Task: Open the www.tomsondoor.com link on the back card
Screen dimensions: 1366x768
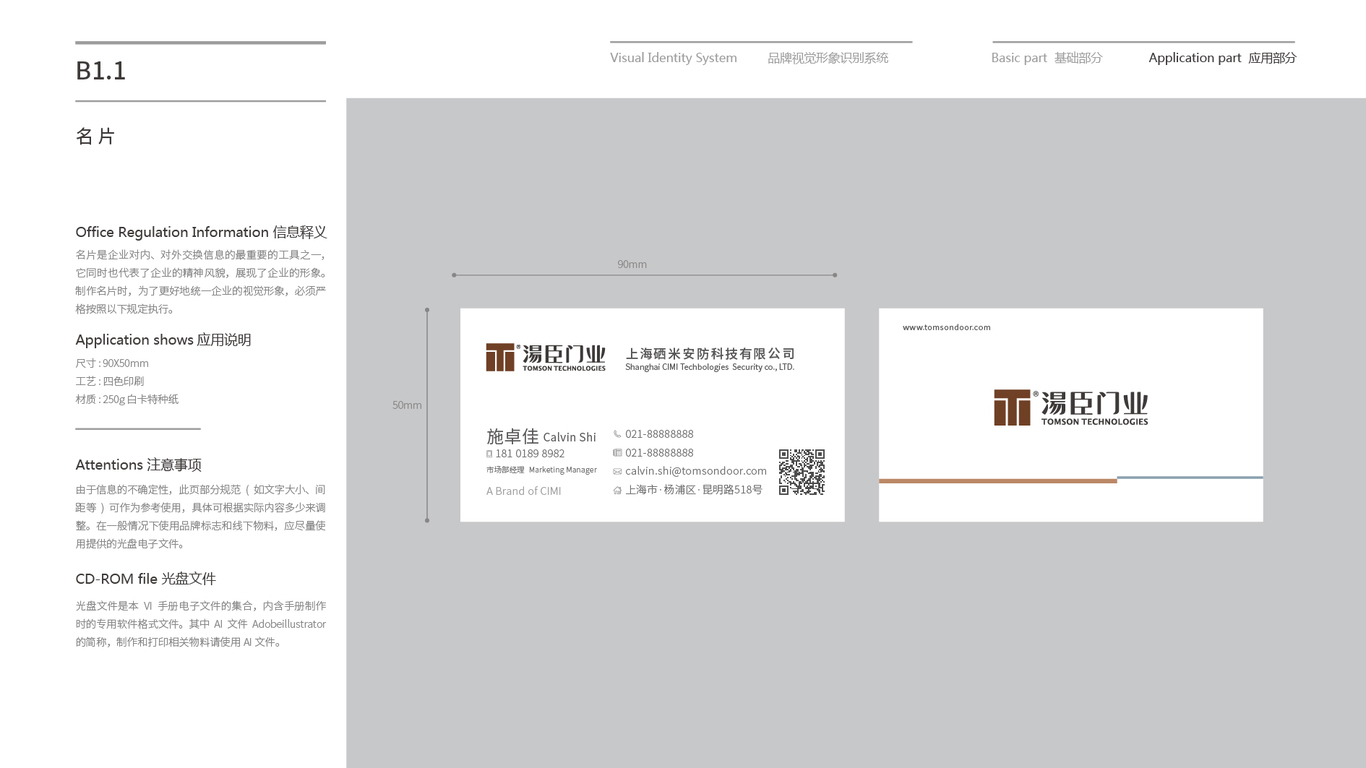Action: [946, 327]
